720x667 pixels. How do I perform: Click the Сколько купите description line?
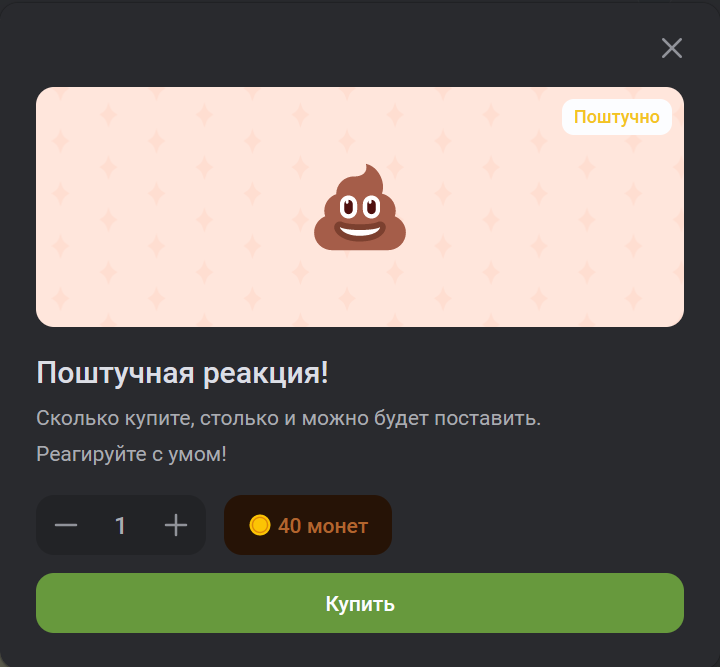(288, 418)
